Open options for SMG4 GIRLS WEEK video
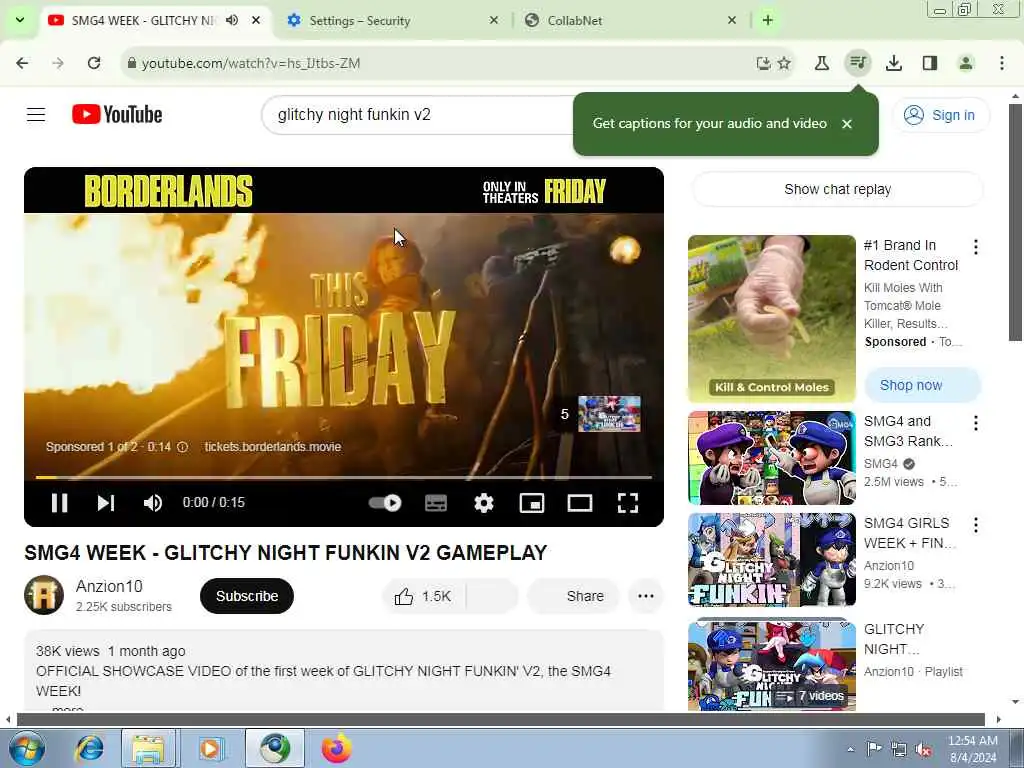The width and height of the screenshot is (1024, 768). click(976, 525)
